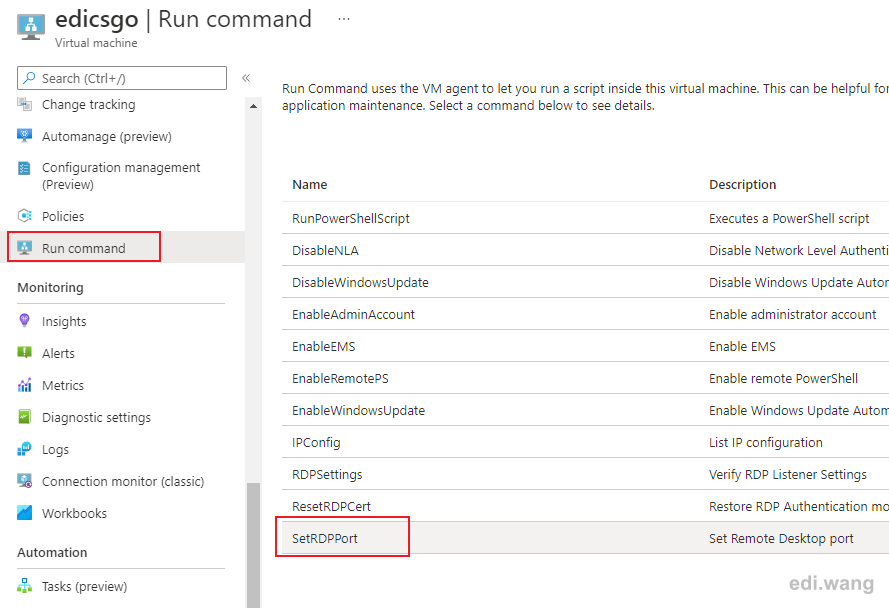Sort by the Description column header
The width and height of the screenshot is (889, 608).
point(742,184)
